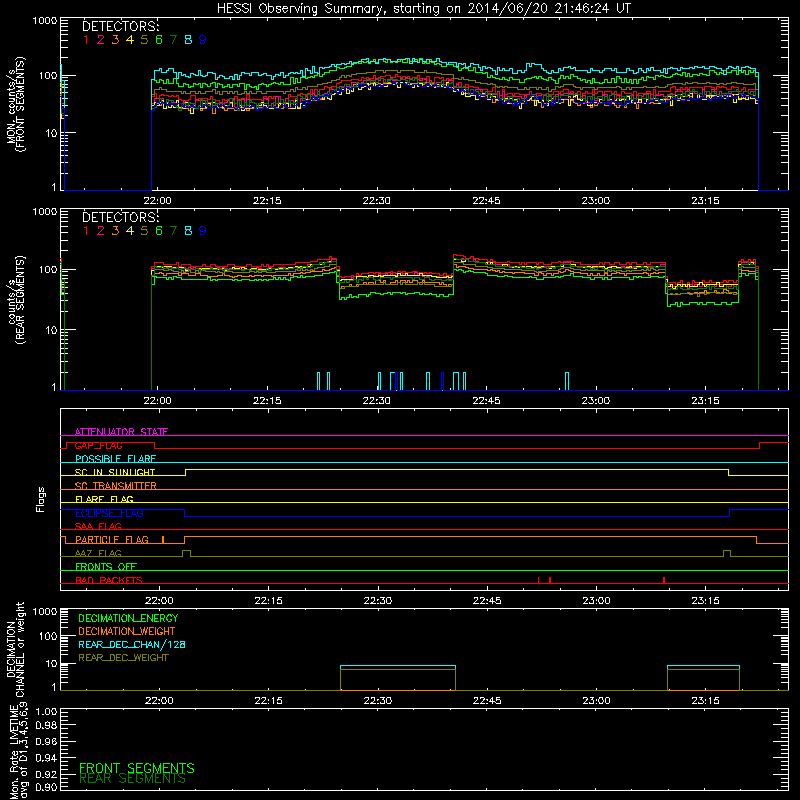This screenshot has height=800, width=800.
Task: Click the vertical Flags axis label
Action: [x=41, y=499]
